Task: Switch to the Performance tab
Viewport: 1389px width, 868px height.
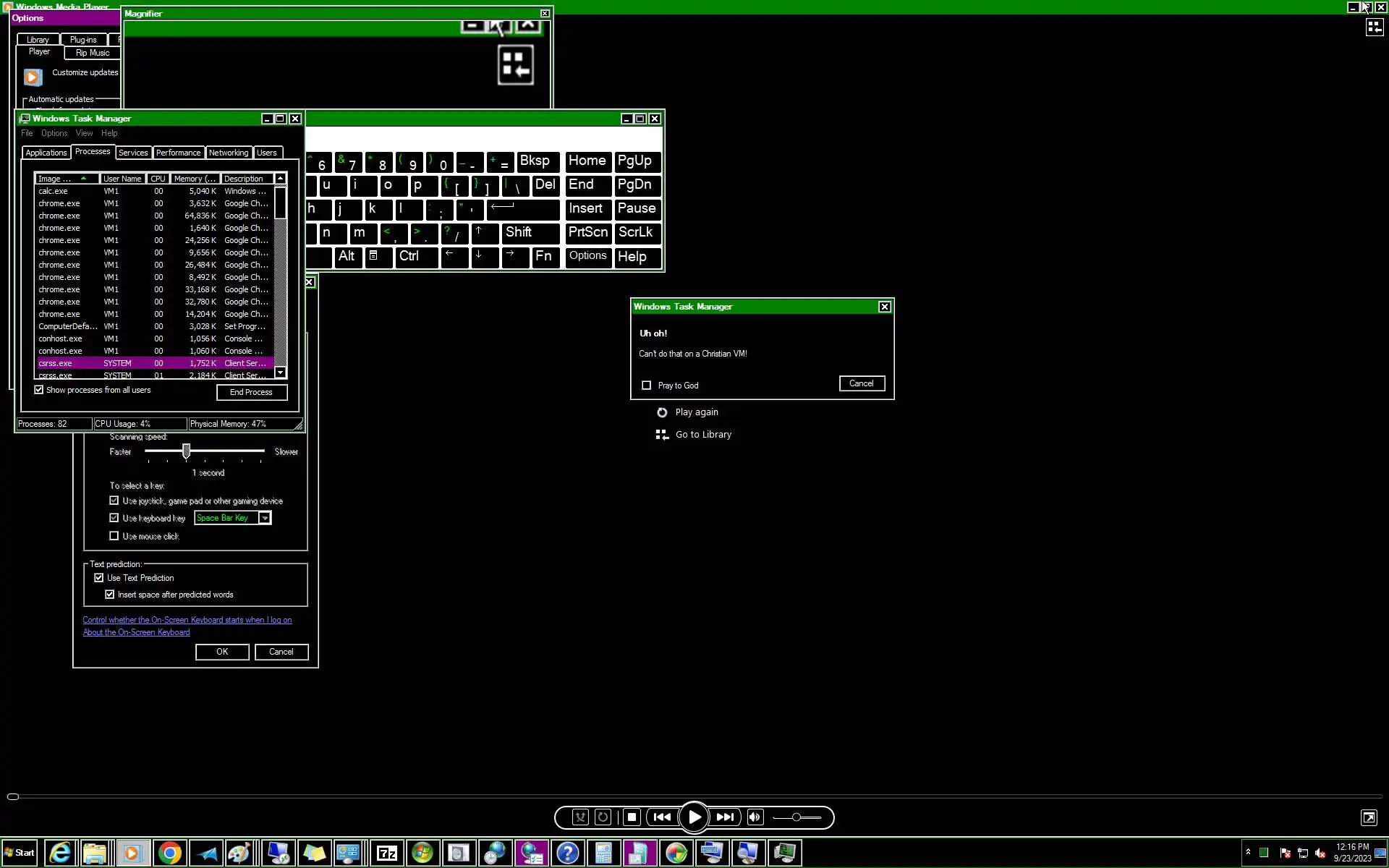Action: pyautogui.click(x=178, y=153)
